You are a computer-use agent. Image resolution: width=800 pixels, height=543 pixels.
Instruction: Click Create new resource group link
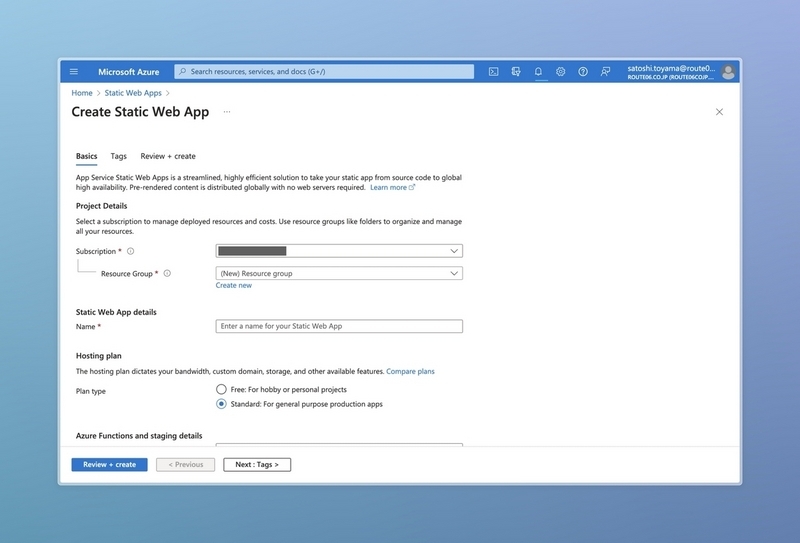click(x=234, y=285)
